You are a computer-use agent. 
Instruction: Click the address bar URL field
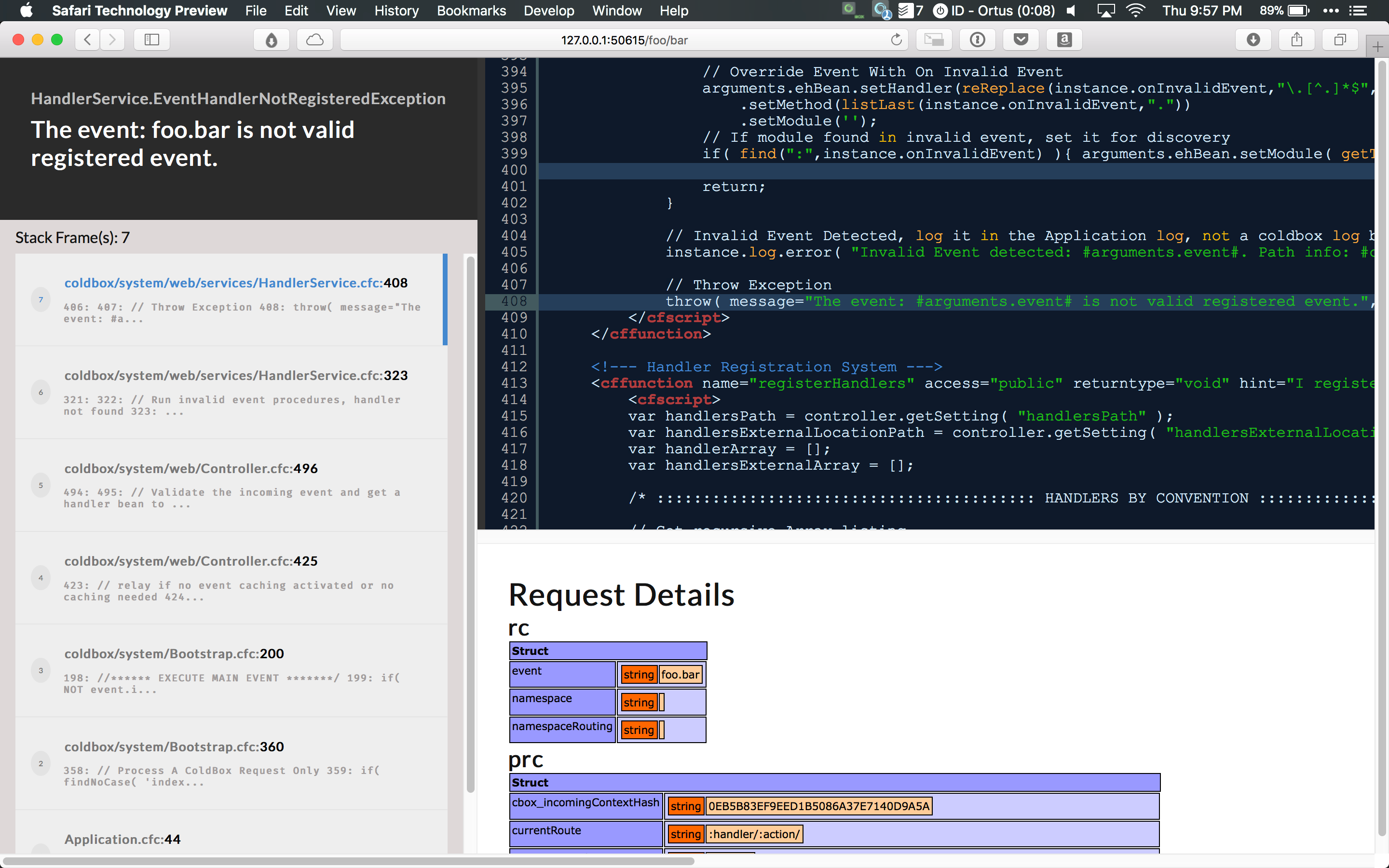[624, 40]
